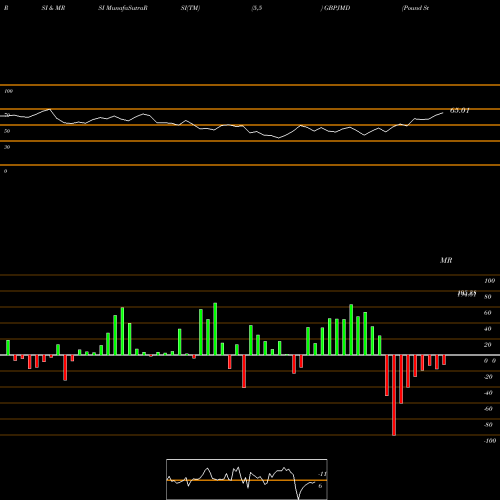The width and height of the screenshot is (500, 500).
Task: Open the mini momentum chart thumbnail
Action: click(x=247, y=479)
